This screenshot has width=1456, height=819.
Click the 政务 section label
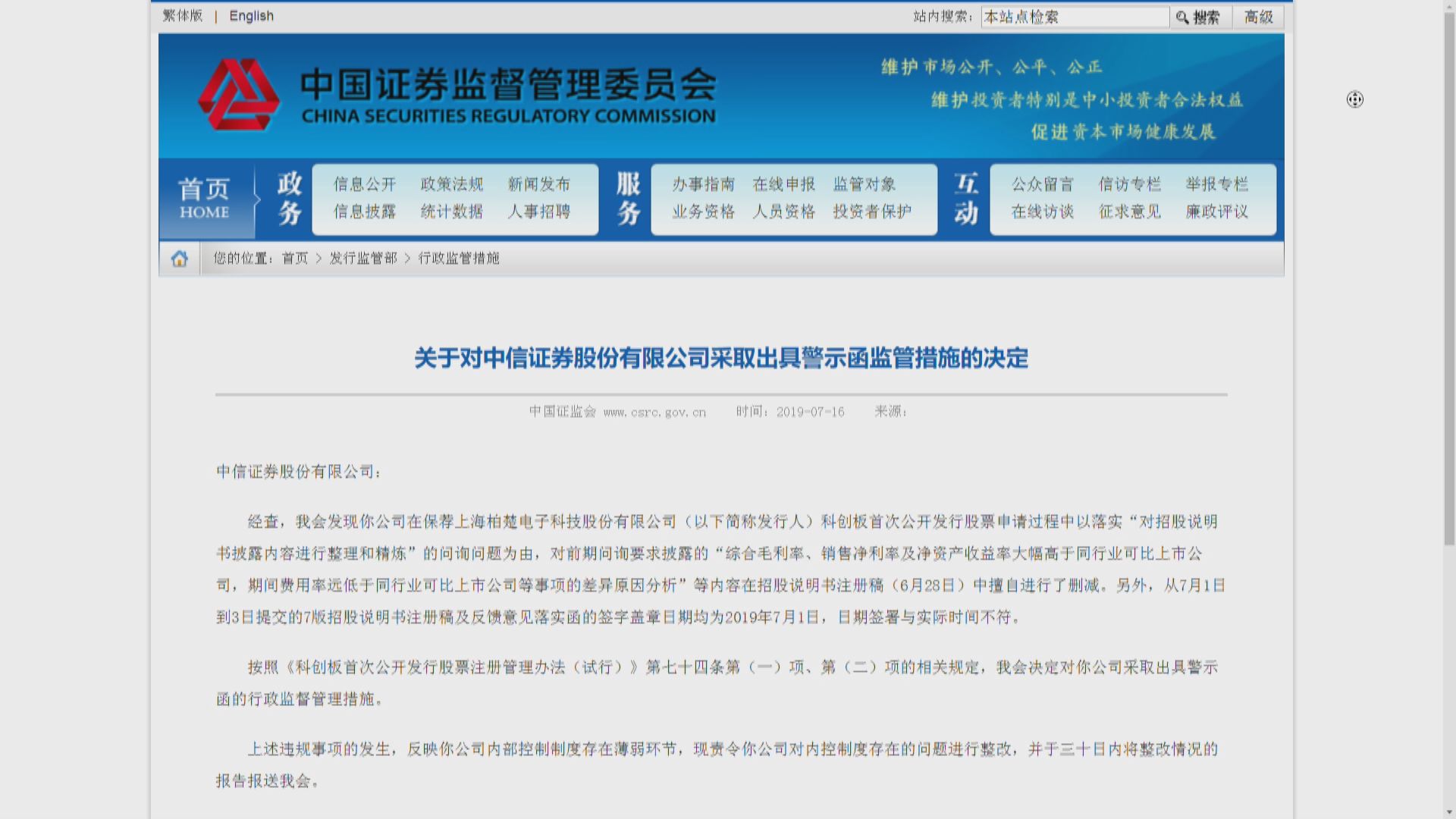pyautogui.click(x=290, y=199)
